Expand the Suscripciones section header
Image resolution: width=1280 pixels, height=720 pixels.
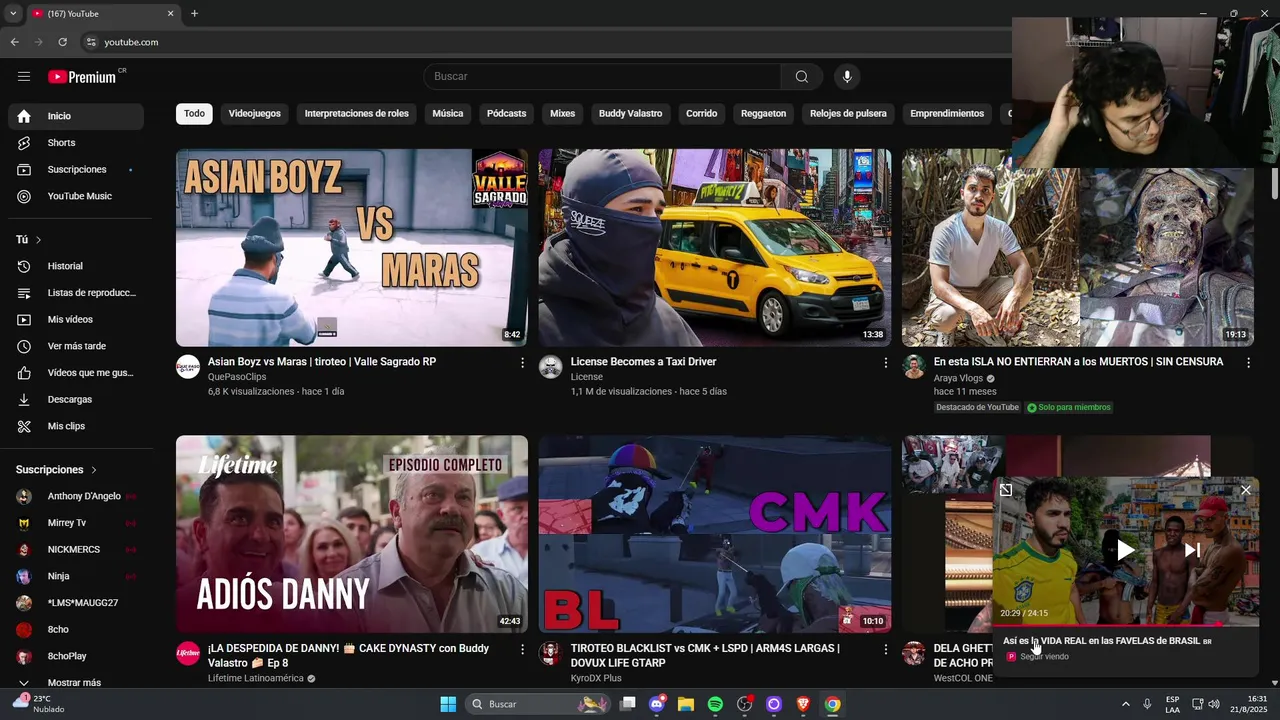[56, 470]
